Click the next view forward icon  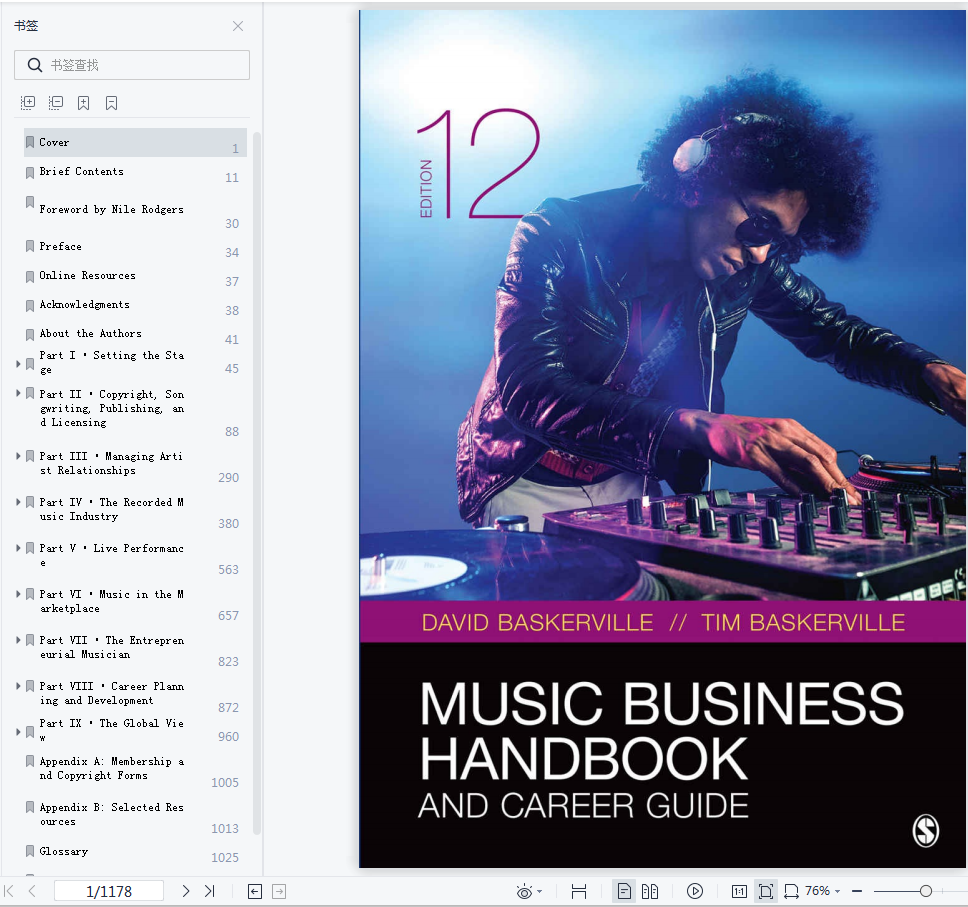(279, 891)
